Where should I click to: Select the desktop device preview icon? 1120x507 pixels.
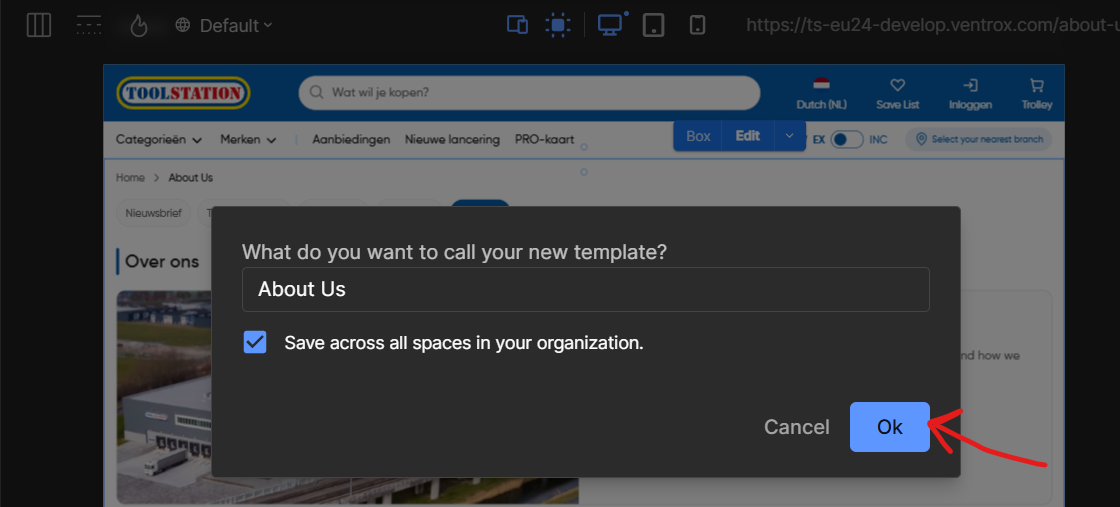click(x=609, y=25)
